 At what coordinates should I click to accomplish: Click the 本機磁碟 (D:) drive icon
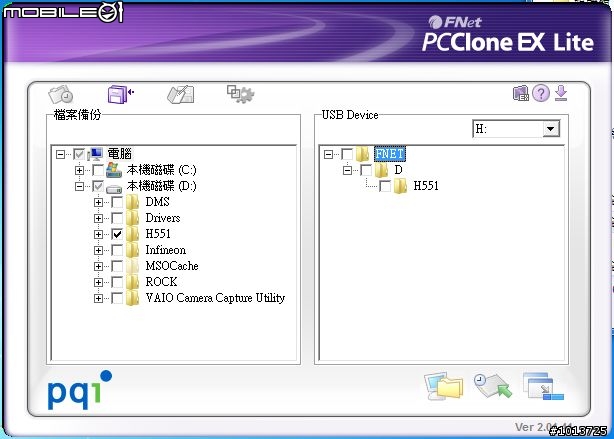click(x=114, y=188)
